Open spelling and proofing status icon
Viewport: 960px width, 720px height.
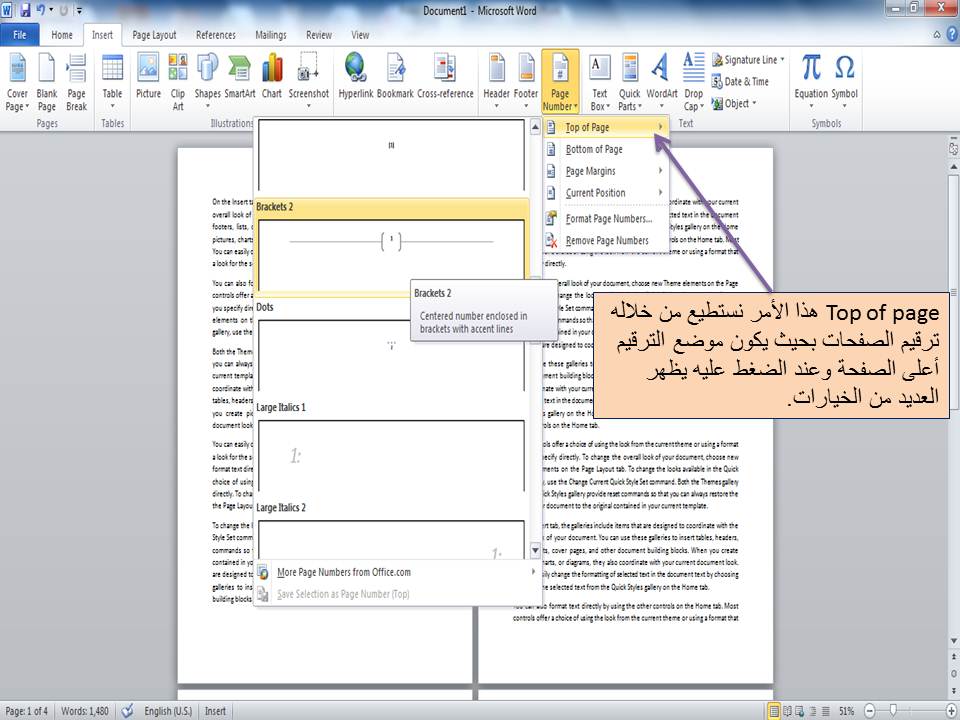click(x=127, y=711)
